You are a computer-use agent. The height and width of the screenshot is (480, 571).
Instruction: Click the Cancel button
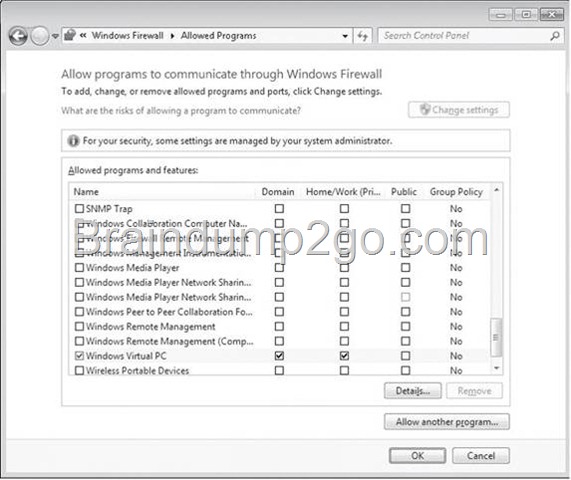click(x=481, y=456)
